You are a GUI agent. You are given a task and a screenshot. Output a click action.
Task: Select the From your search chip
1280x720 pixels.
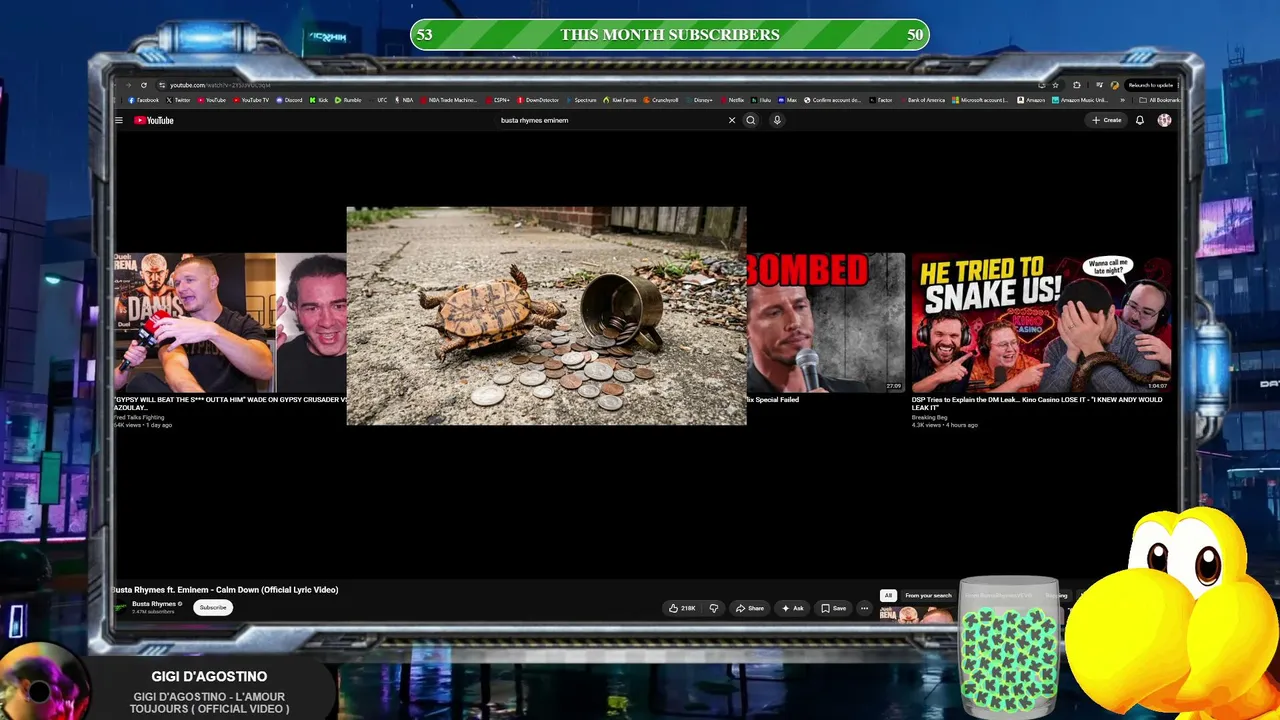[x=928, y=596]
